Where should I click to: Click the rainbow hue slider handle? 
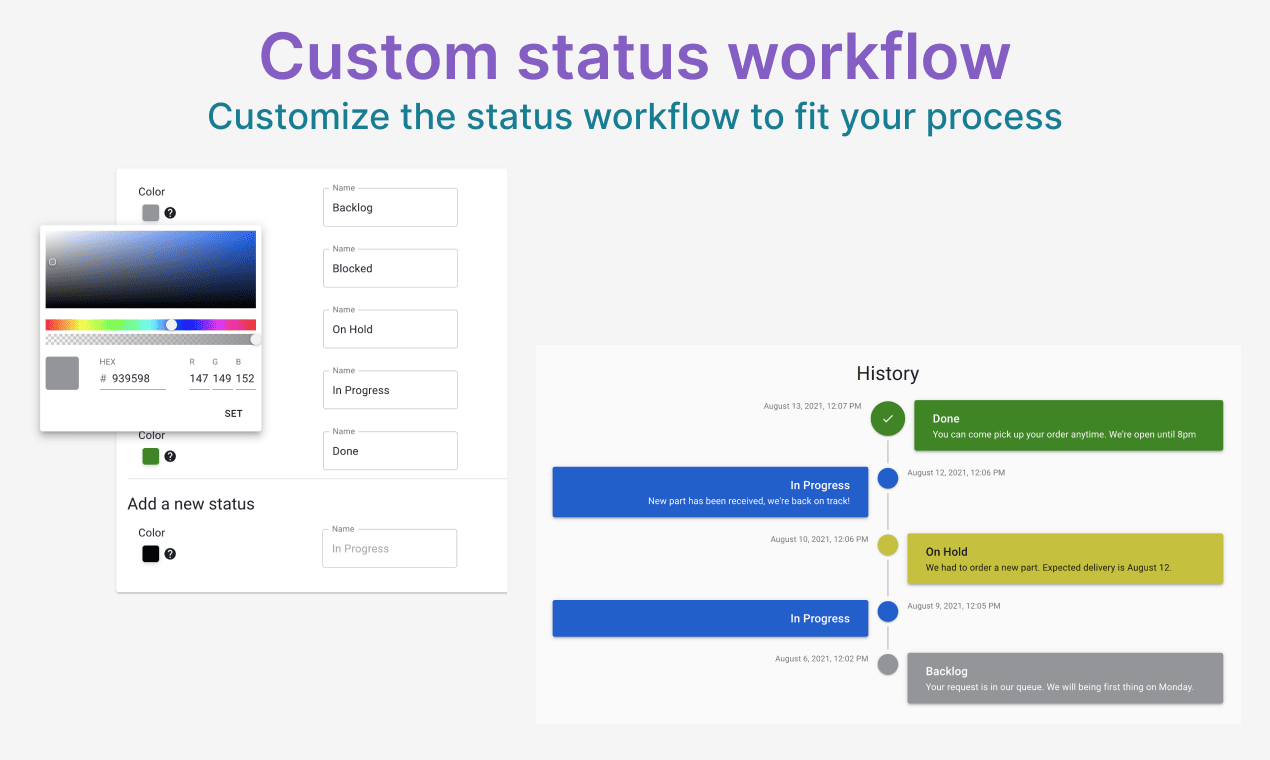172,325
